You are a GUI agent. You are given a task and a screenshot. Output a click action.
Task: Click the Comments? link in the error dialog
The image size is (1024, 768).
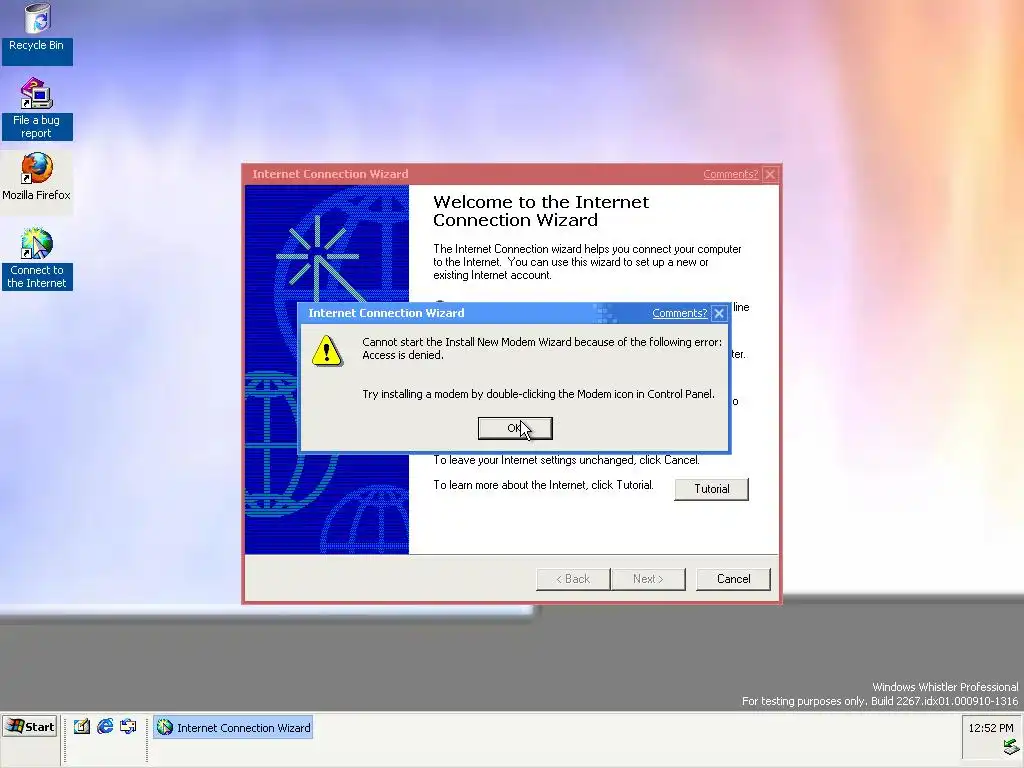pos(679,313)
